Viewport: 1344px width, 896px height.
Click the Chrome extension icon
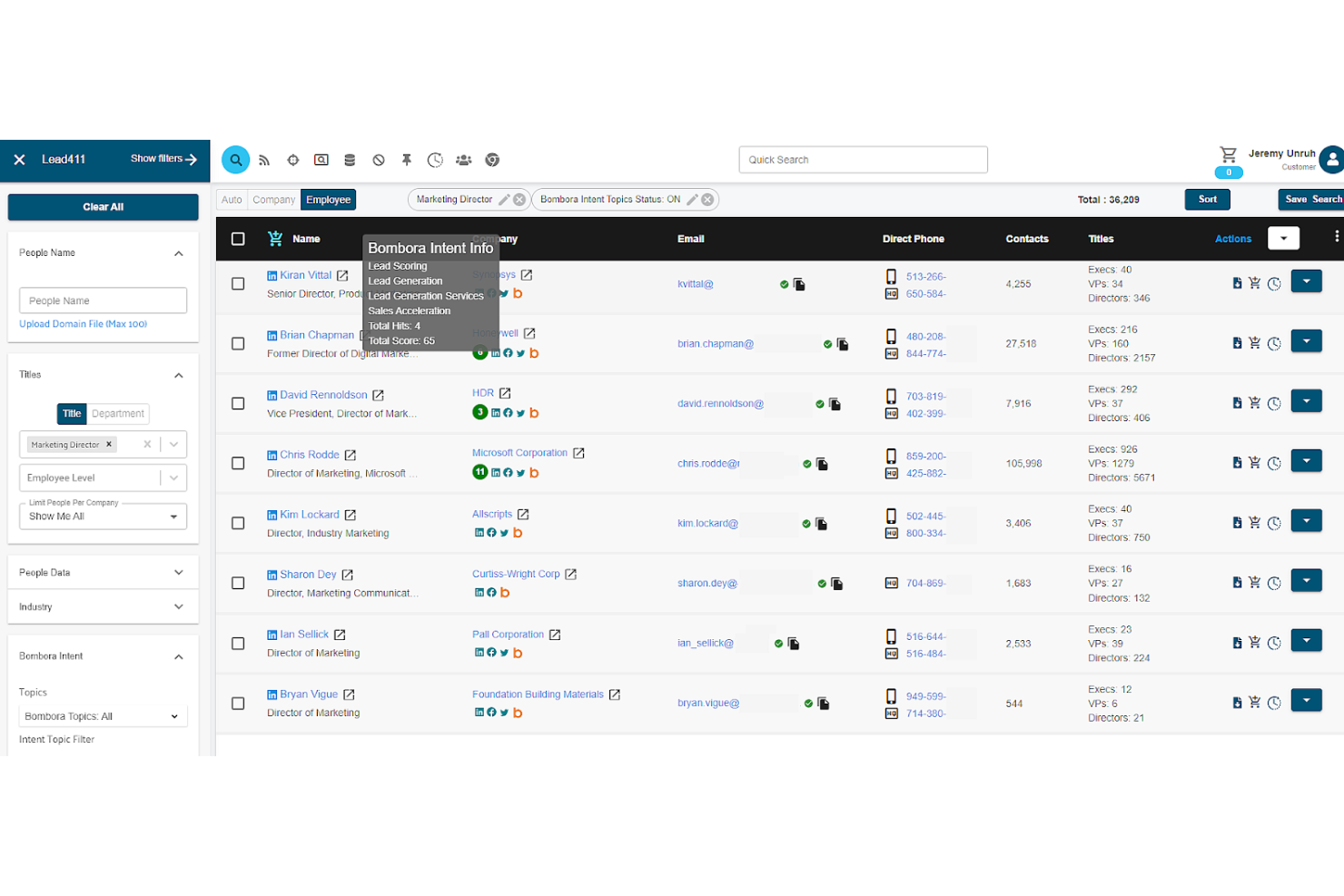[x=492, y=160]
